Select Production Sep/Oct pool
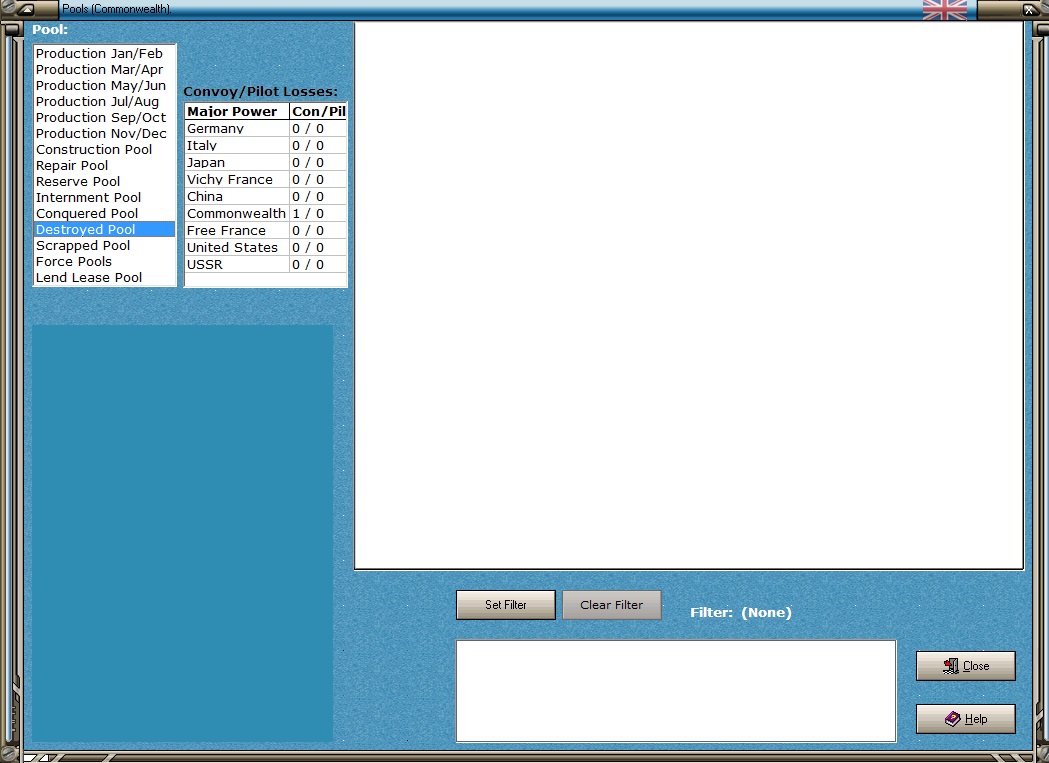This screenshot has width=1049, height=763. tap(104, 118)
